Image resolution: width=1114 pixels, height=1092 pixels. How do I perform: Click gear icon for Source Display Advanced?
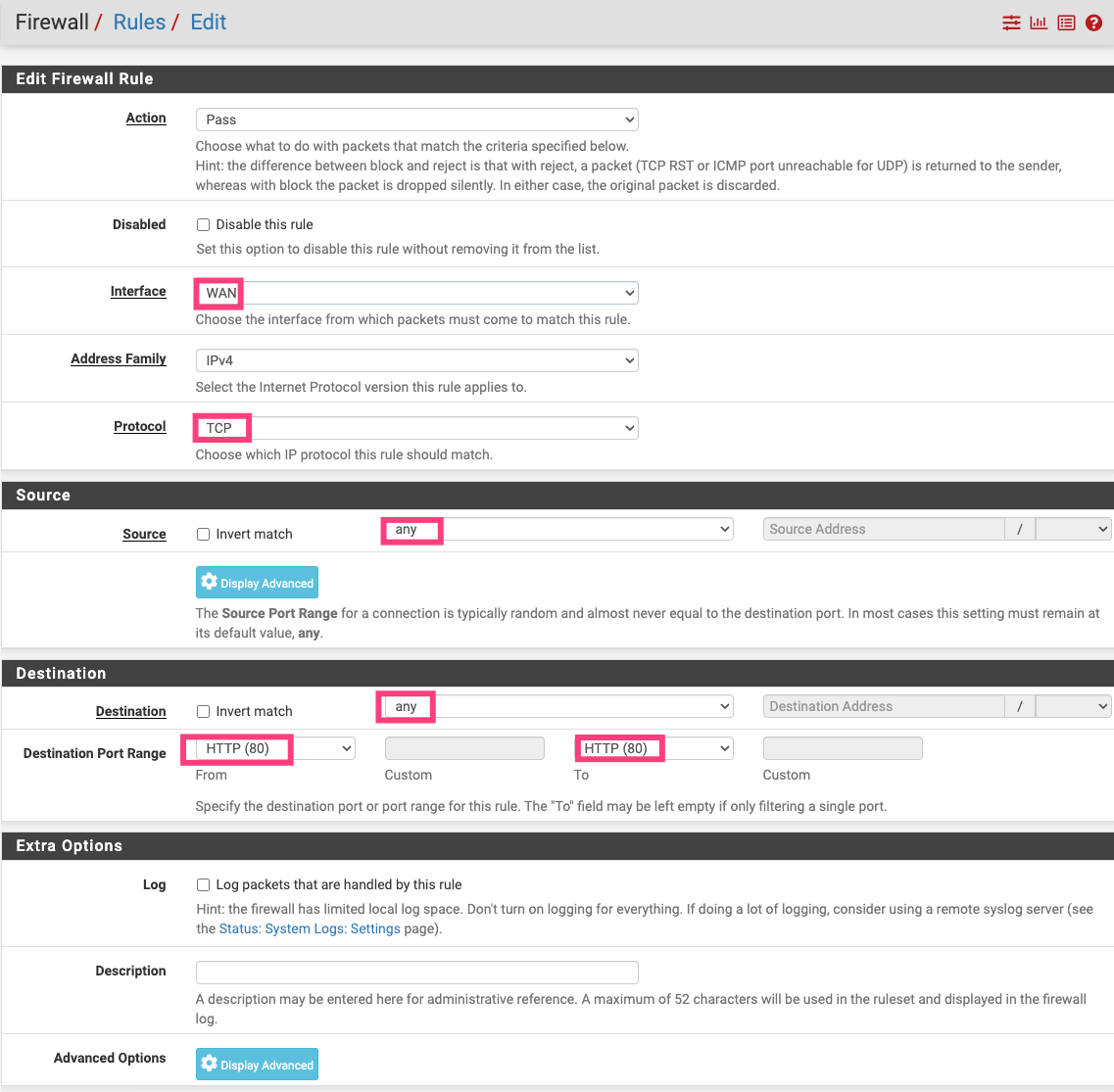209,582
